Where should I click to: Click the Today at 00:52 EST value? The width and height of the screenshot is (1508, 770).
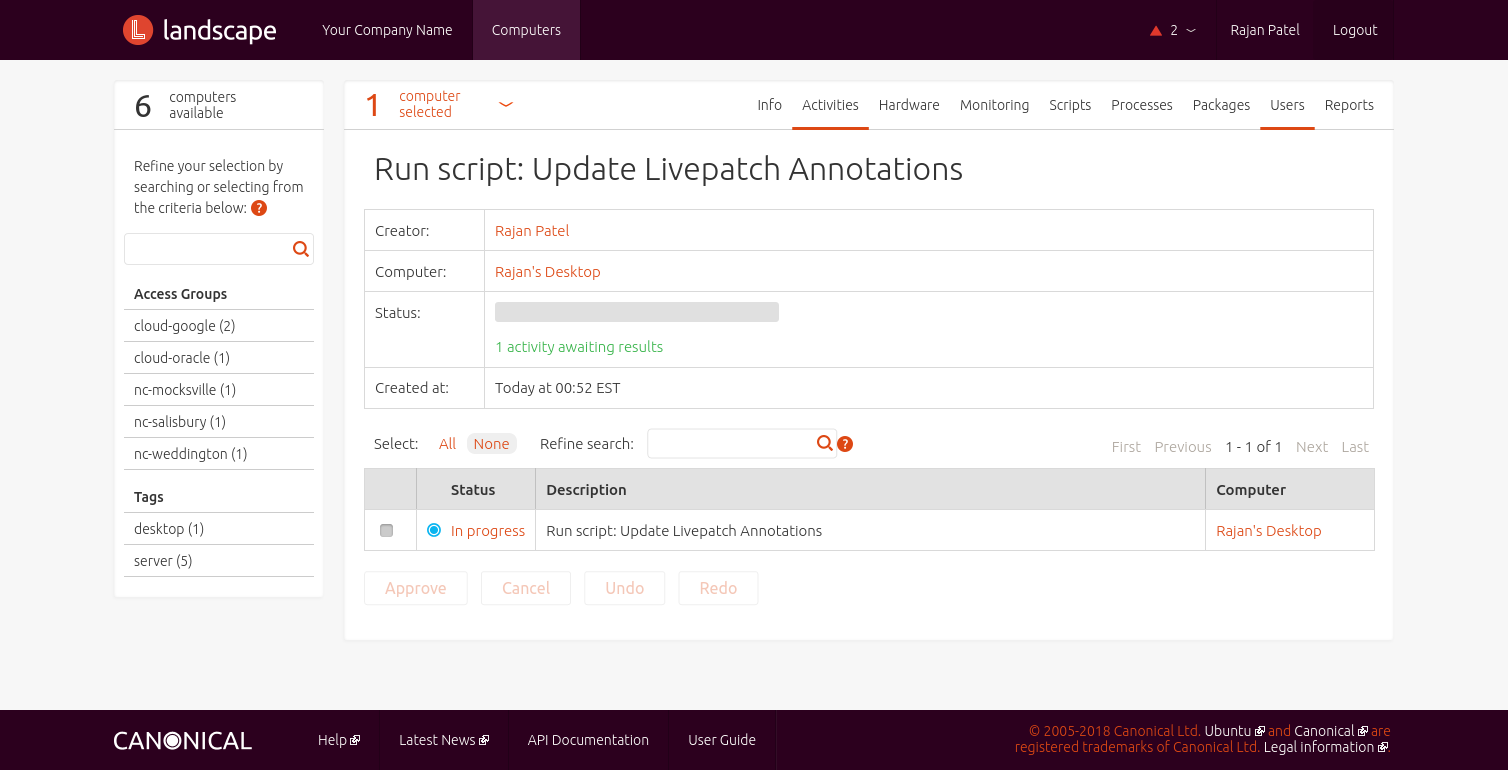click(x=558, y=388)
